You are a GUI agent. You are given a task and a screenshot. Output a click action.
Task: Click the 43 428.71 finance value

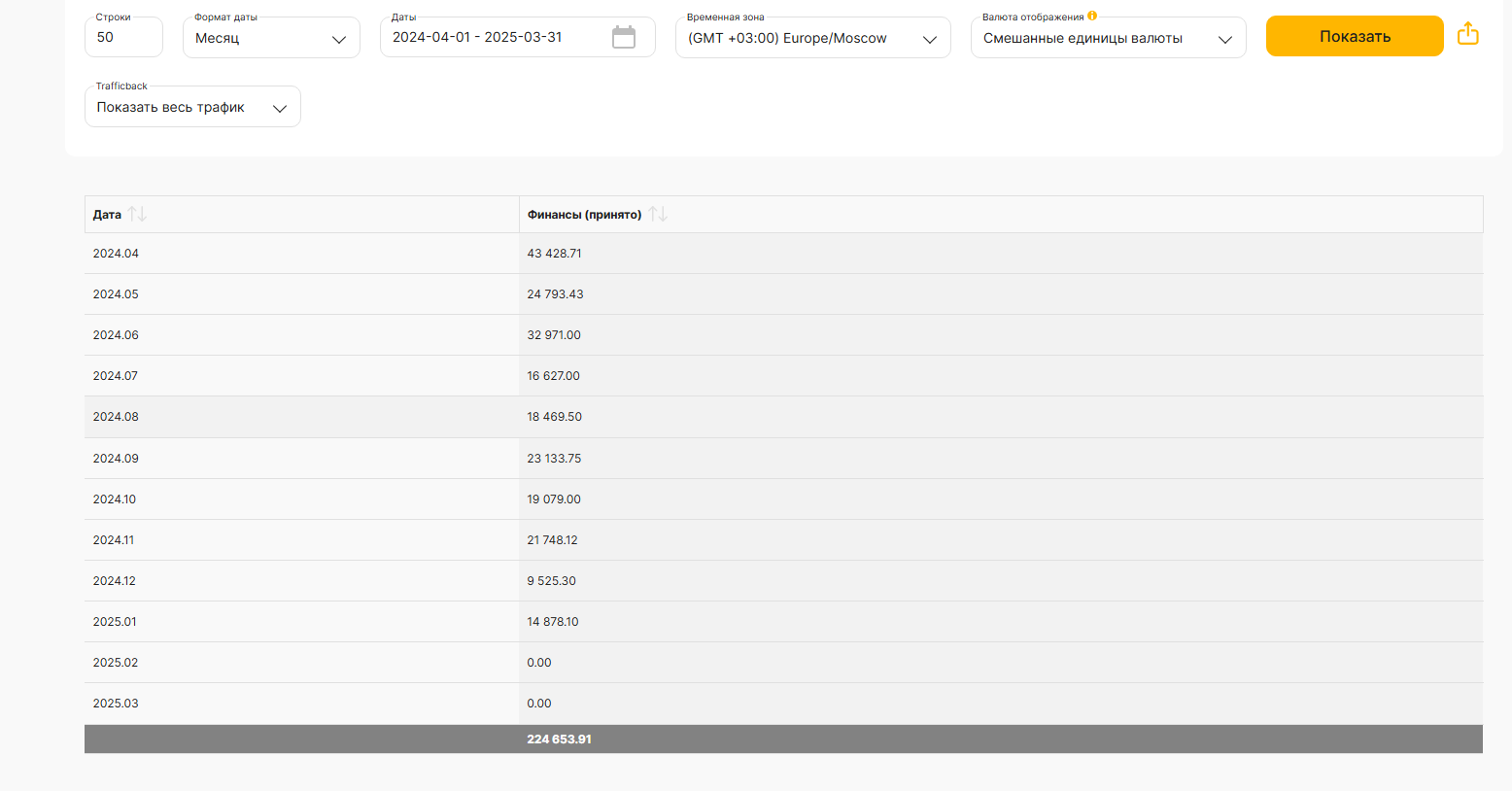click(554, 254)
